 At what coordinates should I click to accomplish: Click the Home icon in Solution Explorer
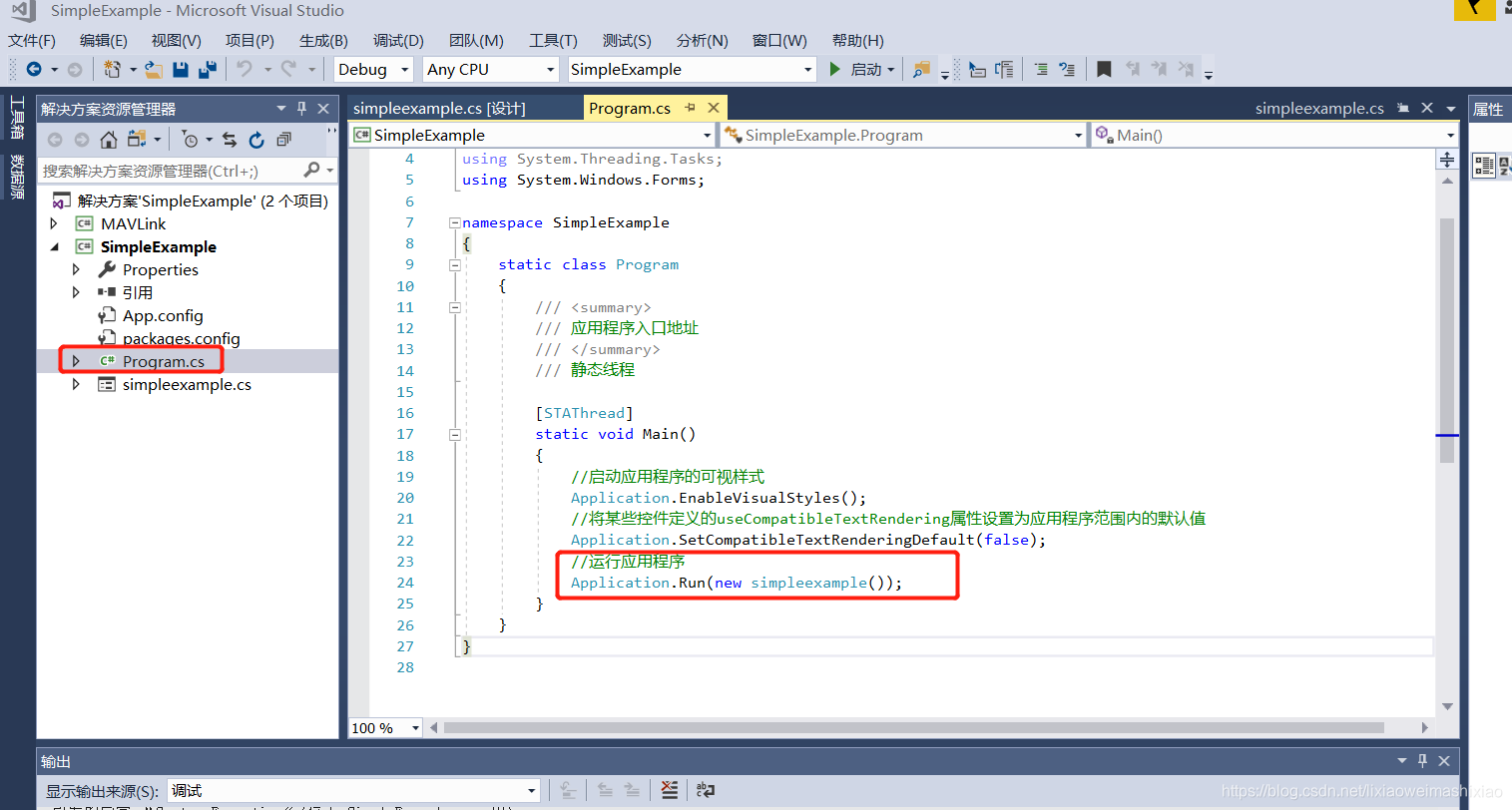109,140
